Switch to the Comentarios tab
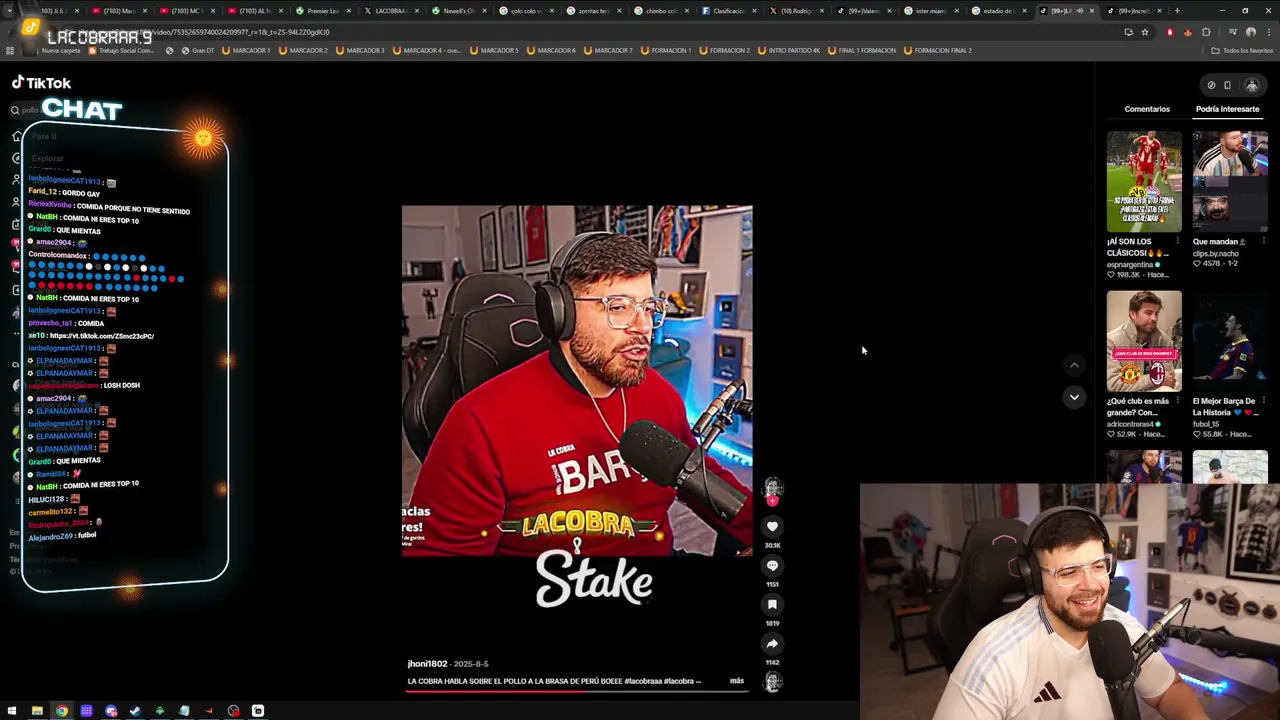Screen dimensions: 1280x720 1147,109
